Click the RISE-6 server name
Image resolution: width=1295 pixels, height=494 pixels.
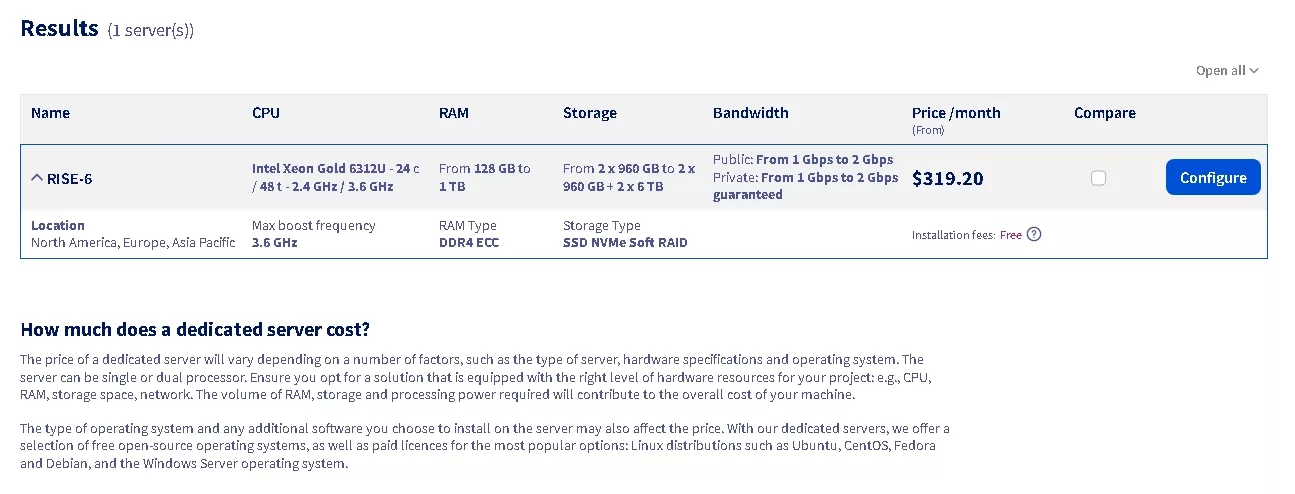pos(70,178)
